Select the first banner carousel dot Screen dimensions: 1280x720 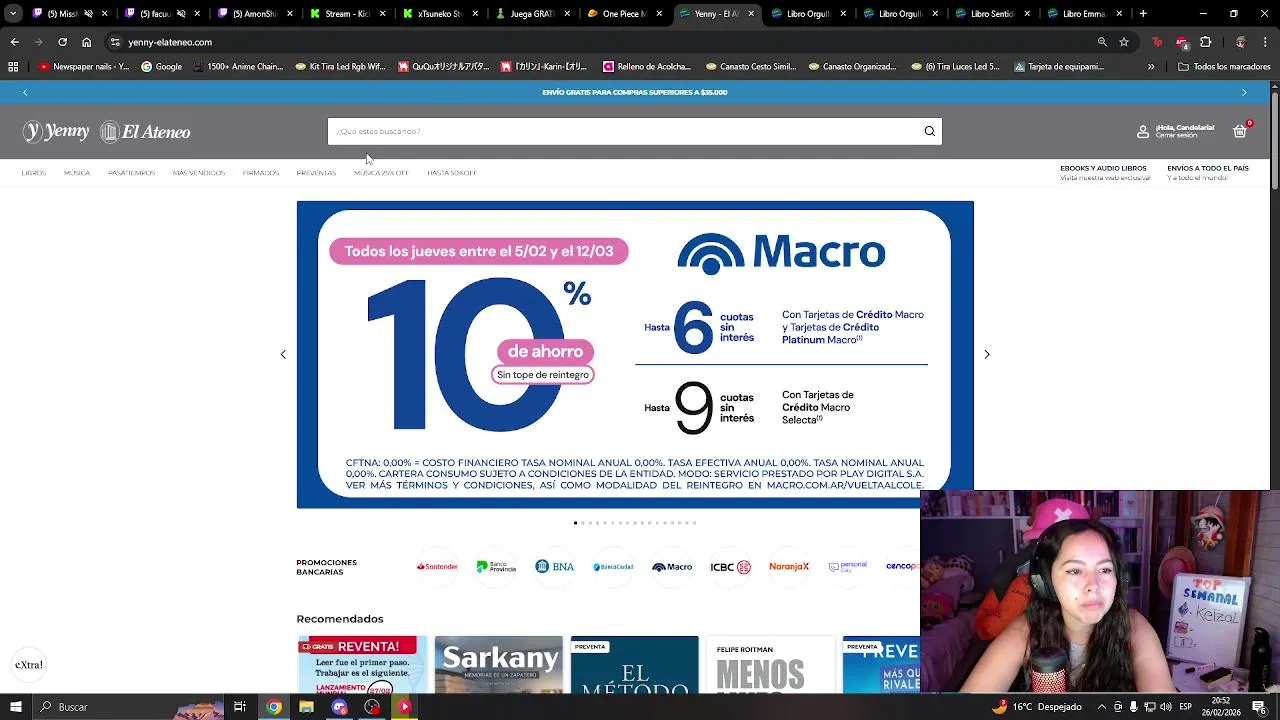(575, 523)
